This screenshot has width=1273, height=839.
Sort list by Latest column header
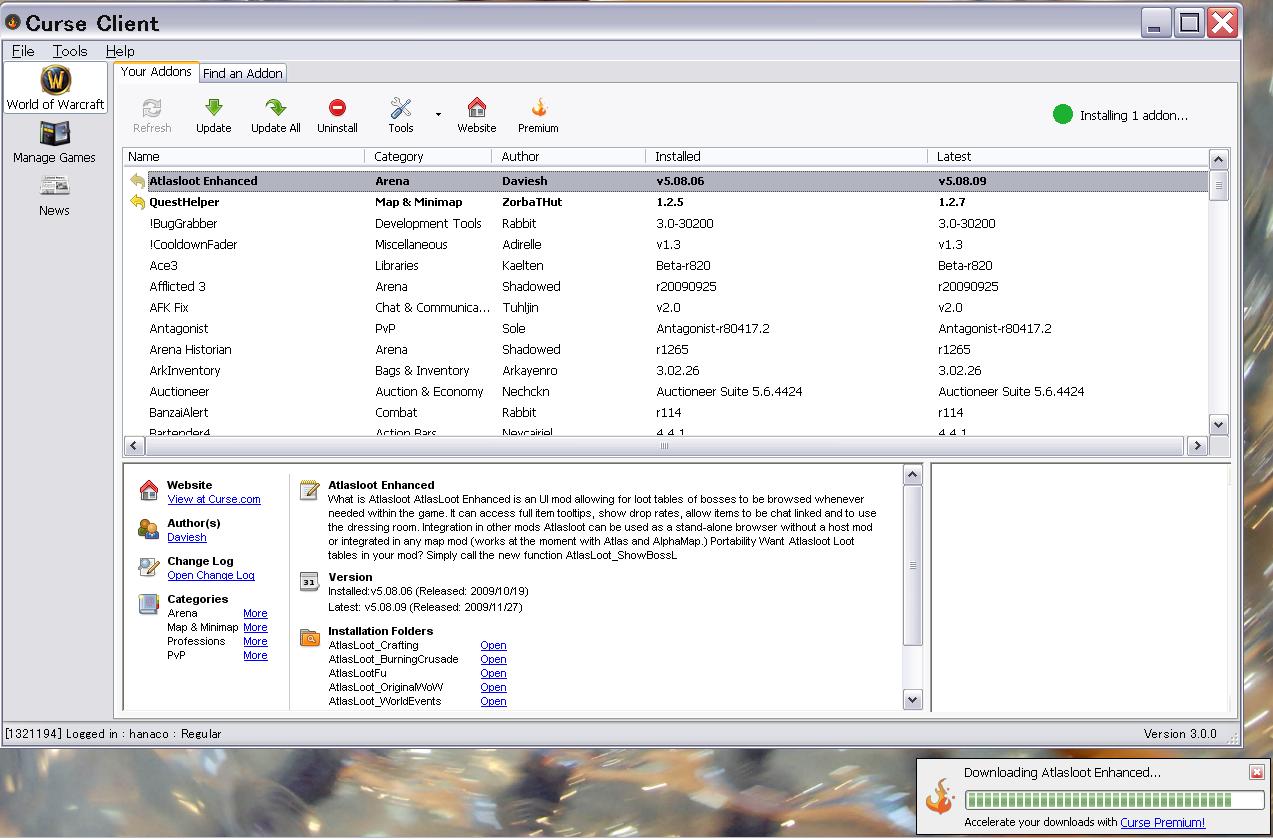1067,156
